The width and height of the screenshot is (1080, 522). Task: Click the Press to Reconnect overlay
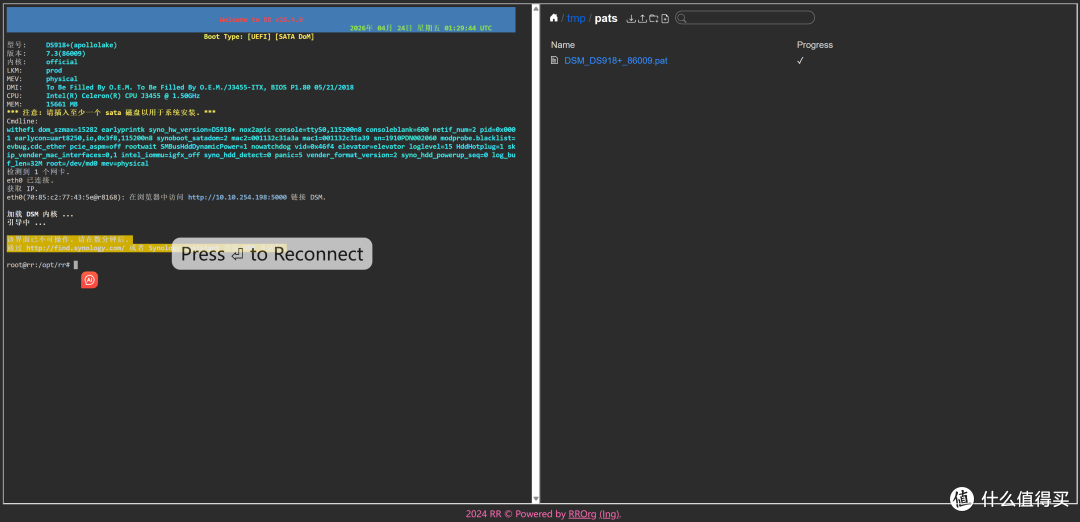(x=272, y=253)
